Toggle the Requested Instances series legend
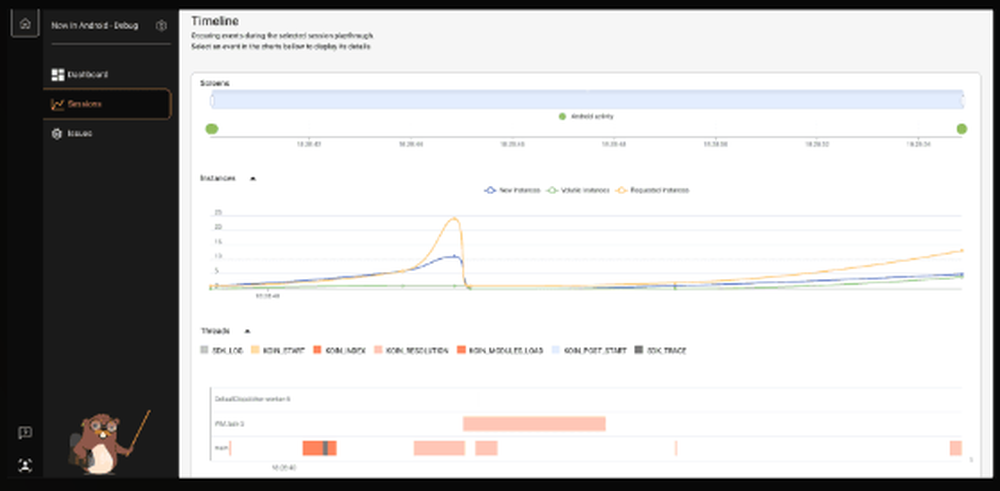1000x491 pixels. (x=652, y=190)
